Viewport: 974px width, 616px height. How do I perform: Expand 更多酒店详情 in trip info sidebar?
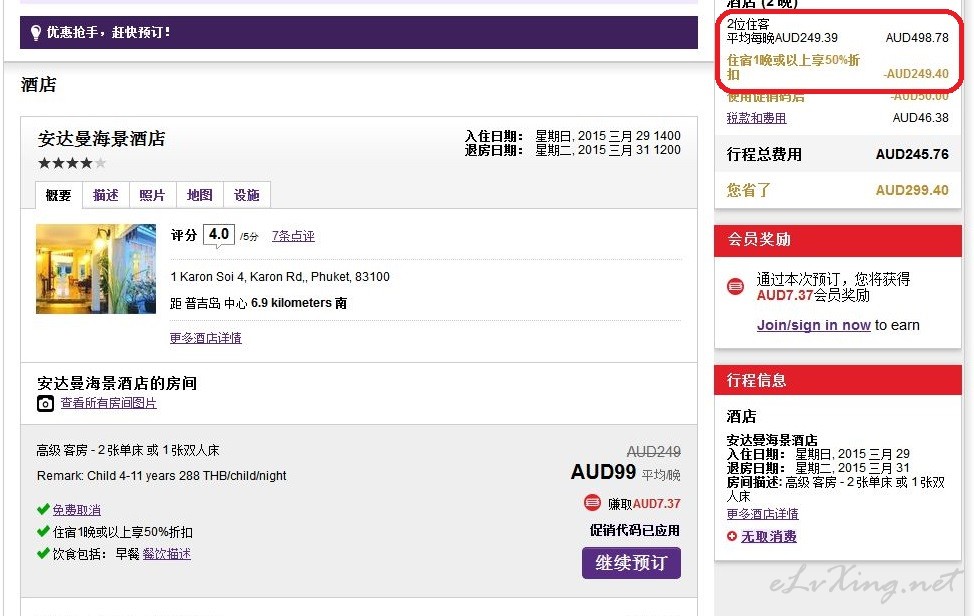[762, 514]
